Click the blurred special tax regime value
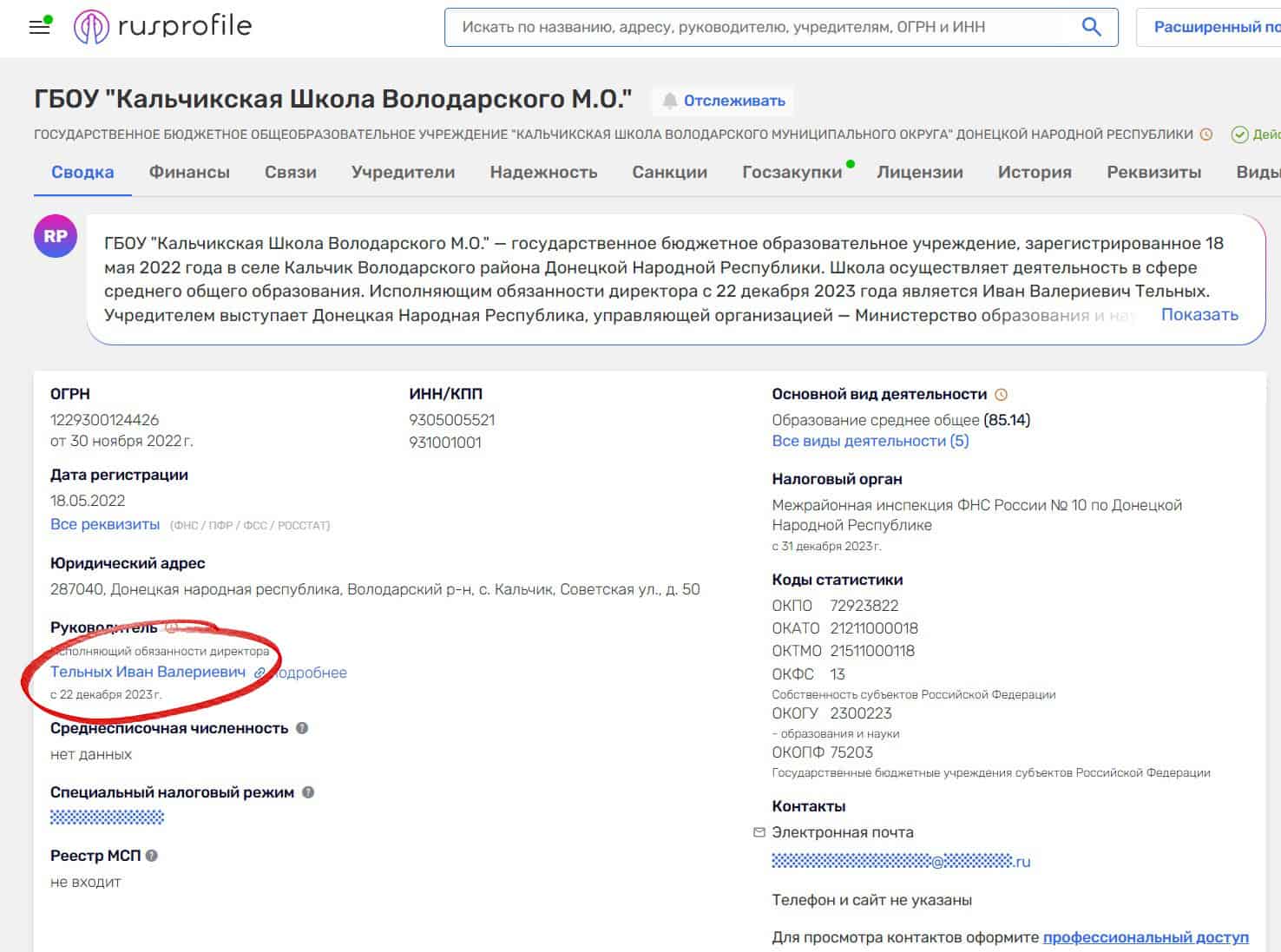 [x=107, y=817]
